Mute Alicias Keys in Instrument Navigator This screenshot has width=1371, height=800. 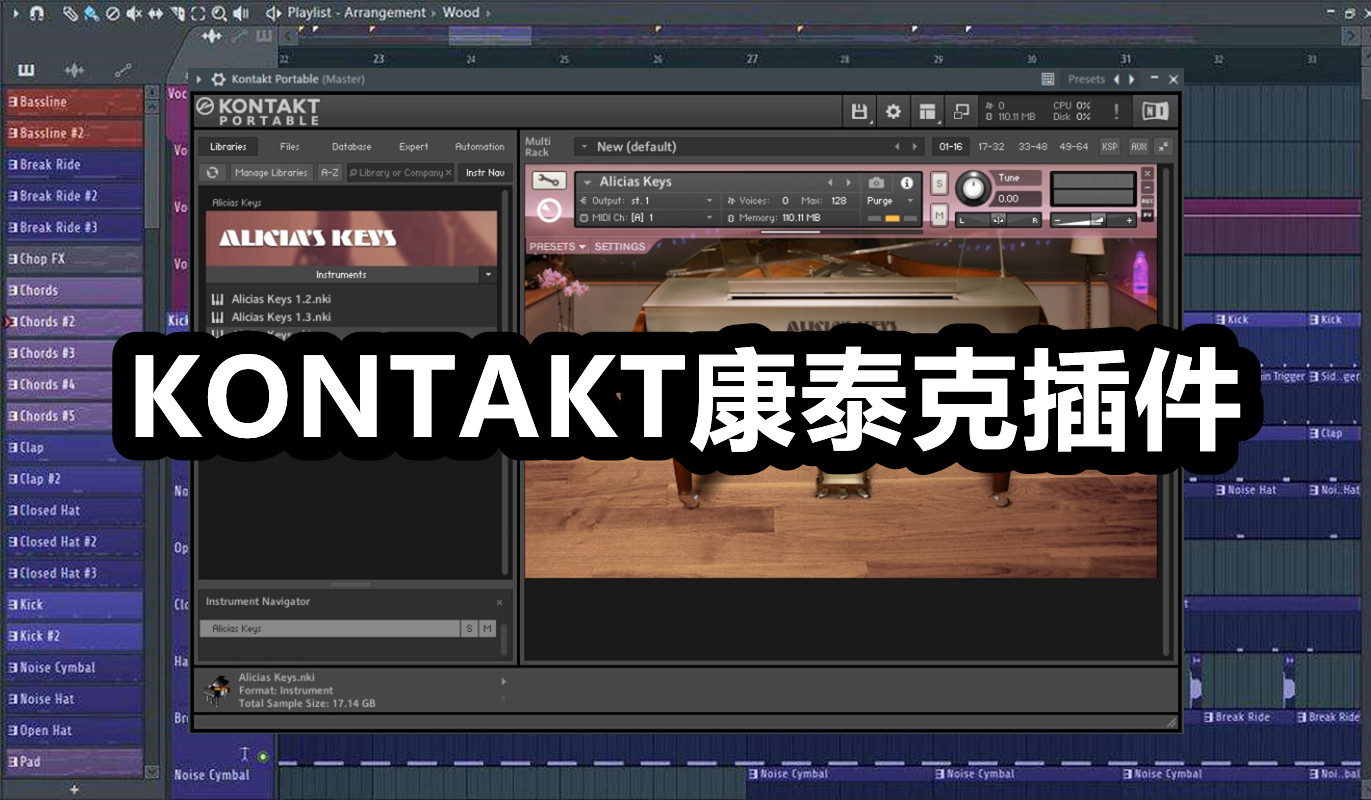[x=487, y=628]
